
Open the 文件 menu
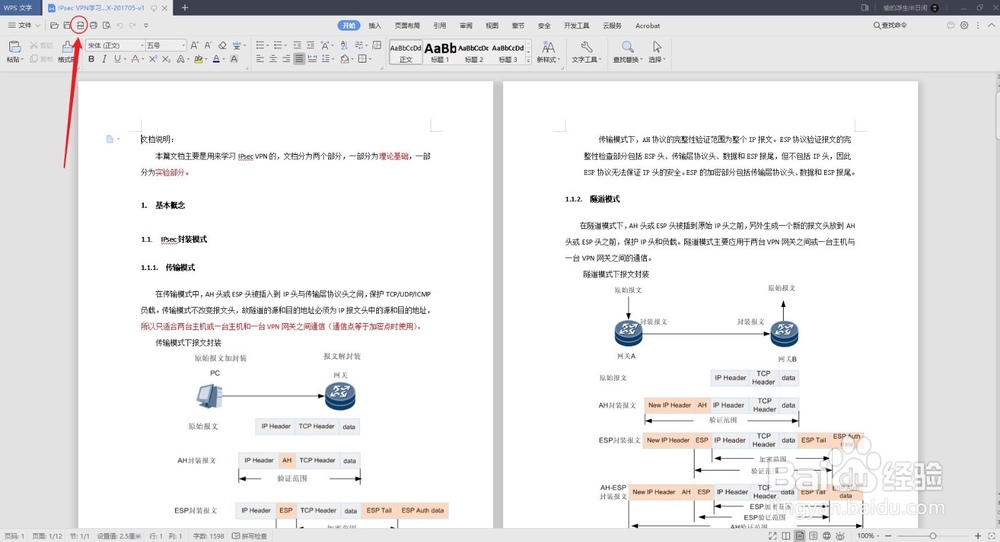tap(24, 26)
